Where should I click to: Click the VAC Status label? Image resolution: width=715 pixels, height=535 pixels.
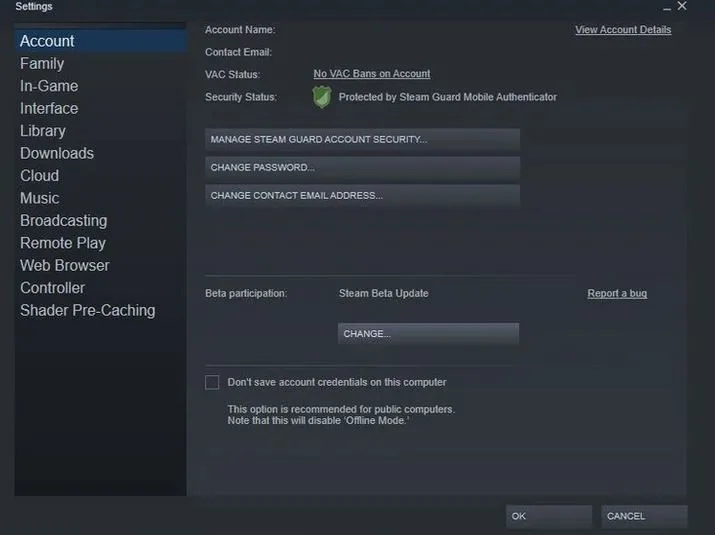pyautogui.click(x=233, y=74)
